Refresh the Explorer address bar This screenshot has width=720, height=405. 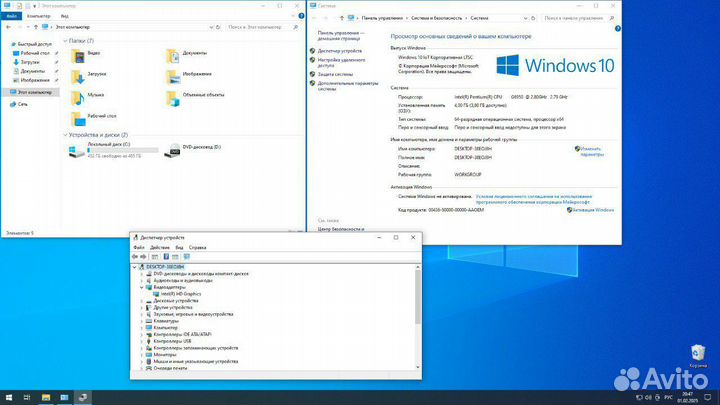[x=218, y=27]
